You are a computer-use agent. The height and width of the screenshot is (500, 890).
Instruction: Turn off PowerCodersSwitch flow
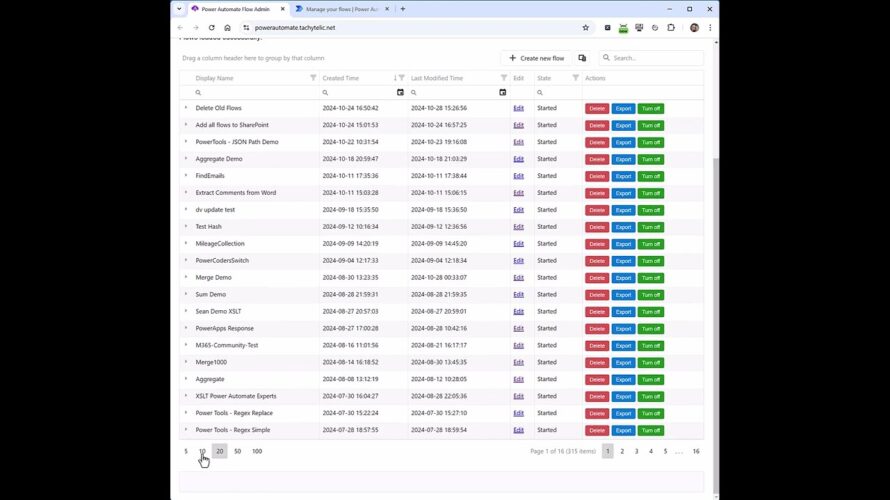click(x=650, y=261)
